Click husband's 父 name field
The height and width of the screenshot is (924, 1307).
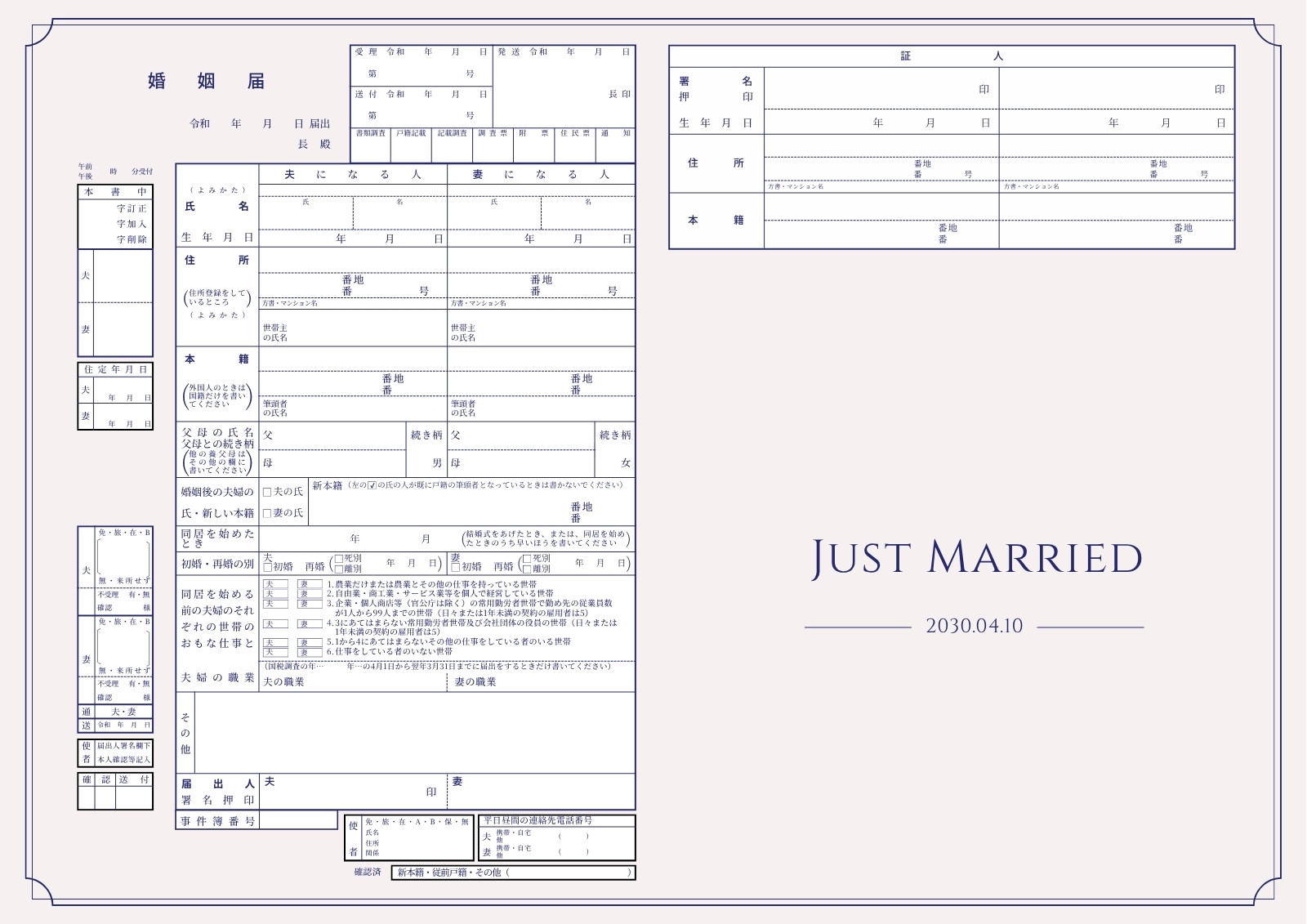pos(332,435)
